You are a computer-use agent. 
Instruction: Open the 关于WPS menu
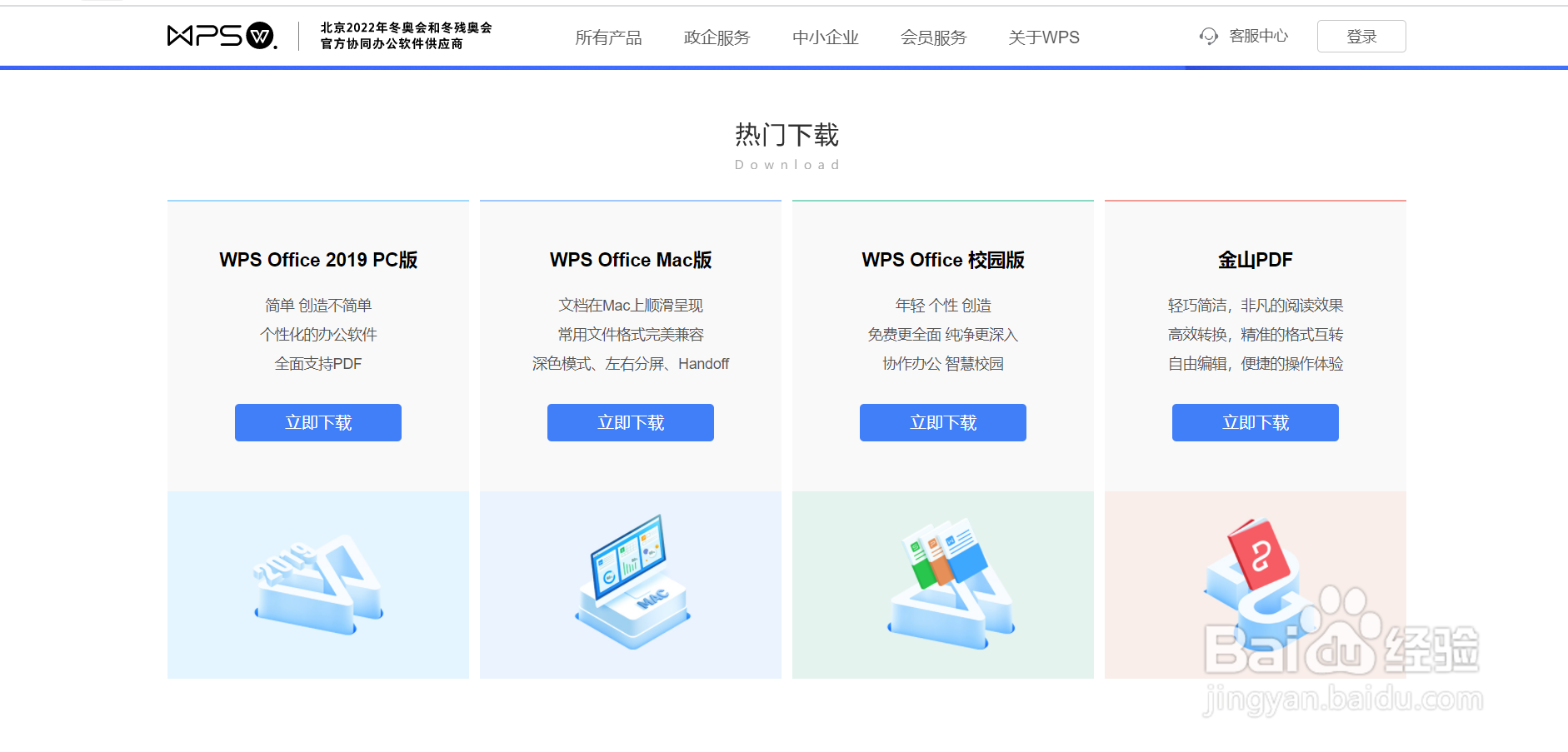click(1043, 37)
